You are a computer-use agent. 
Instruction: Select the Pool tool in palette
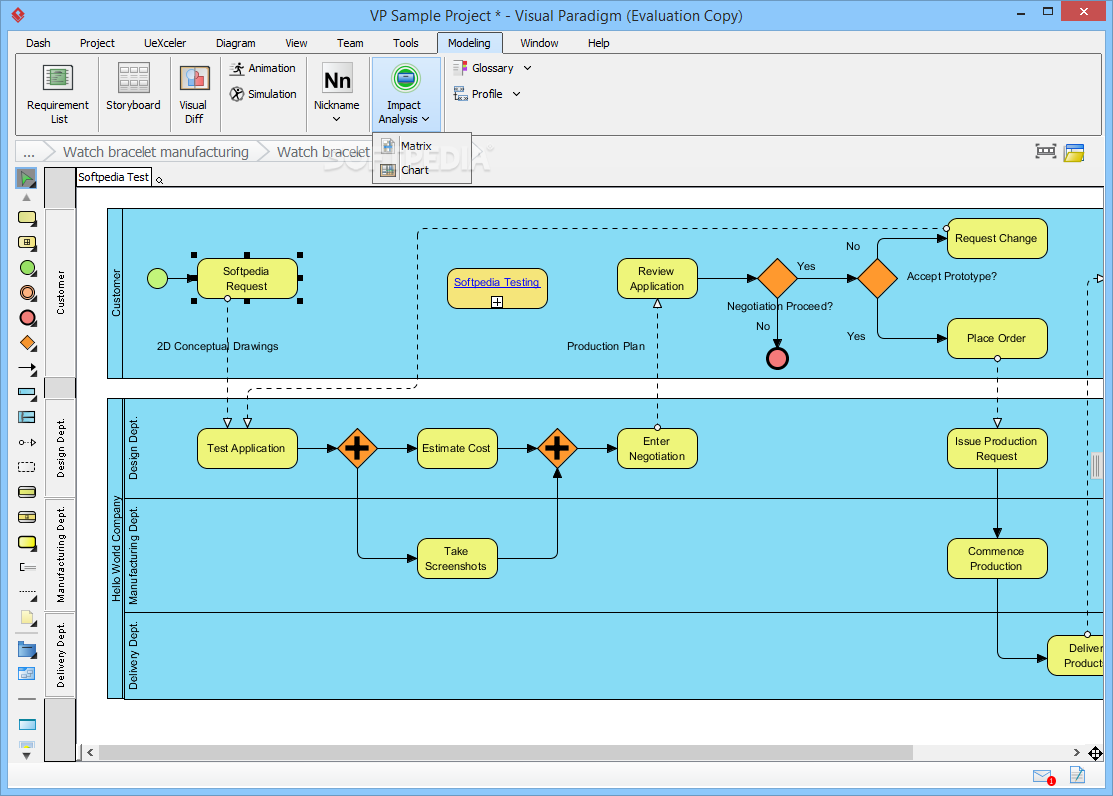[x=27, y=393]
